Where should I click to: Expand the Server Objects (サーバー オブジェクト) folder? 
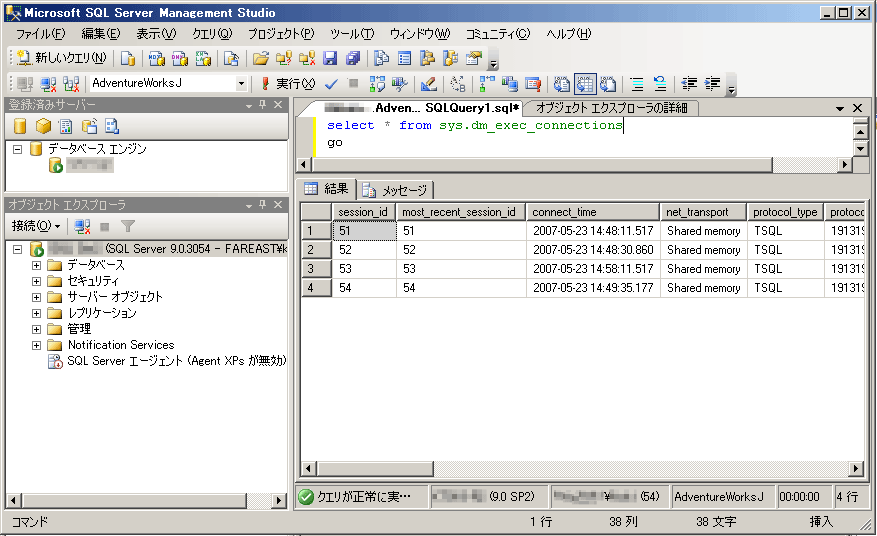pos(36,297)
